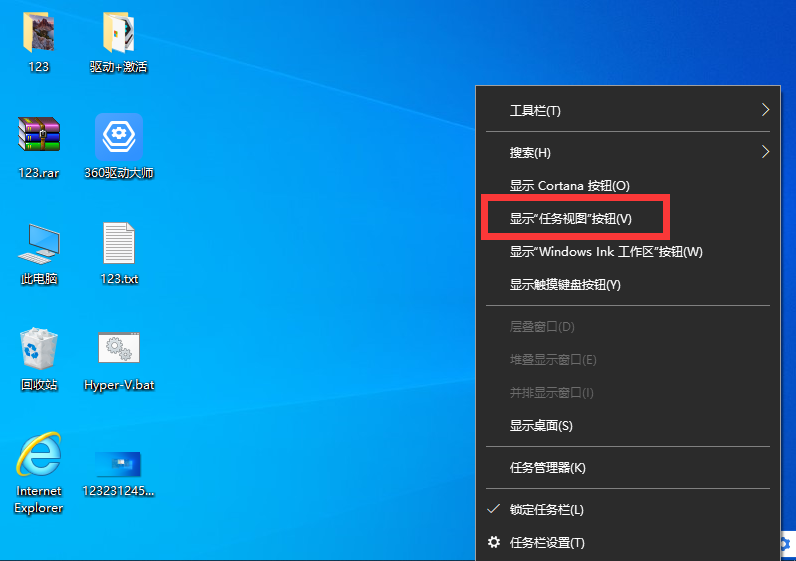Toggle 锁定任务栏(L) checked option

[x=546, y=510]
